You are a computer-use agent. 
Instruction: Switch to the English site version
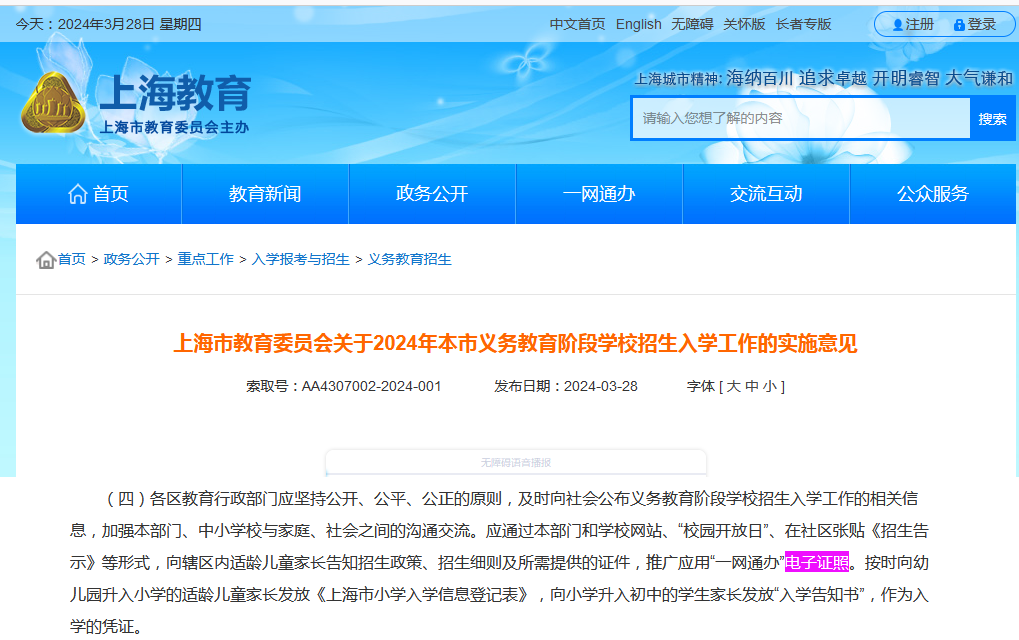coord(639,24)
